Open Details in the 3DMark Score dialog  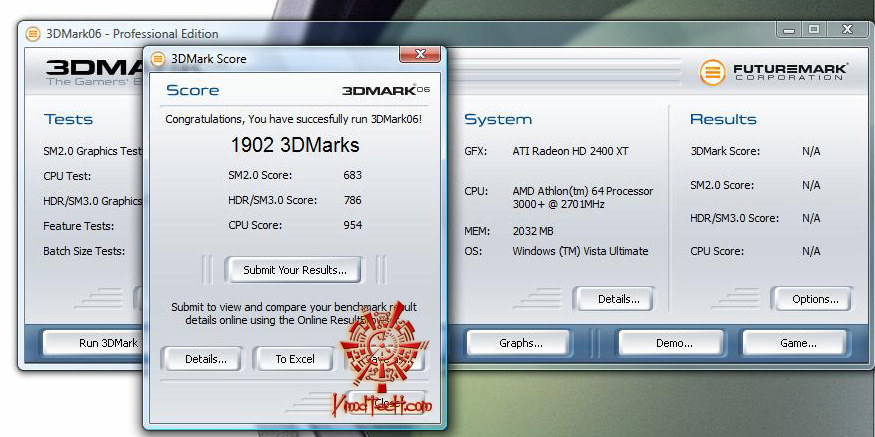(x=205, y=359)
